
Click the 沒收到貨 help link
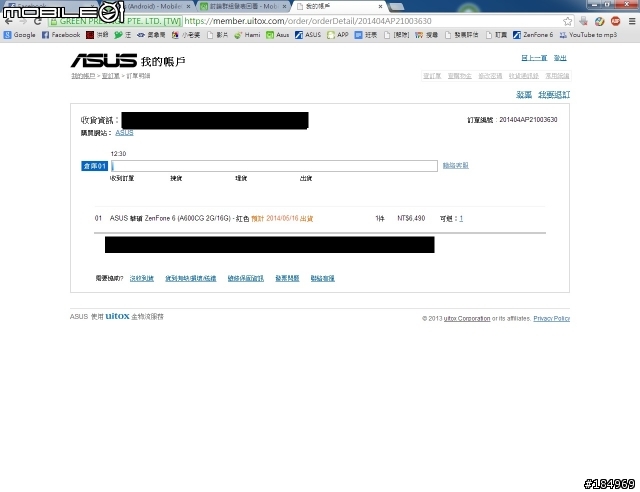coord(142,278)
